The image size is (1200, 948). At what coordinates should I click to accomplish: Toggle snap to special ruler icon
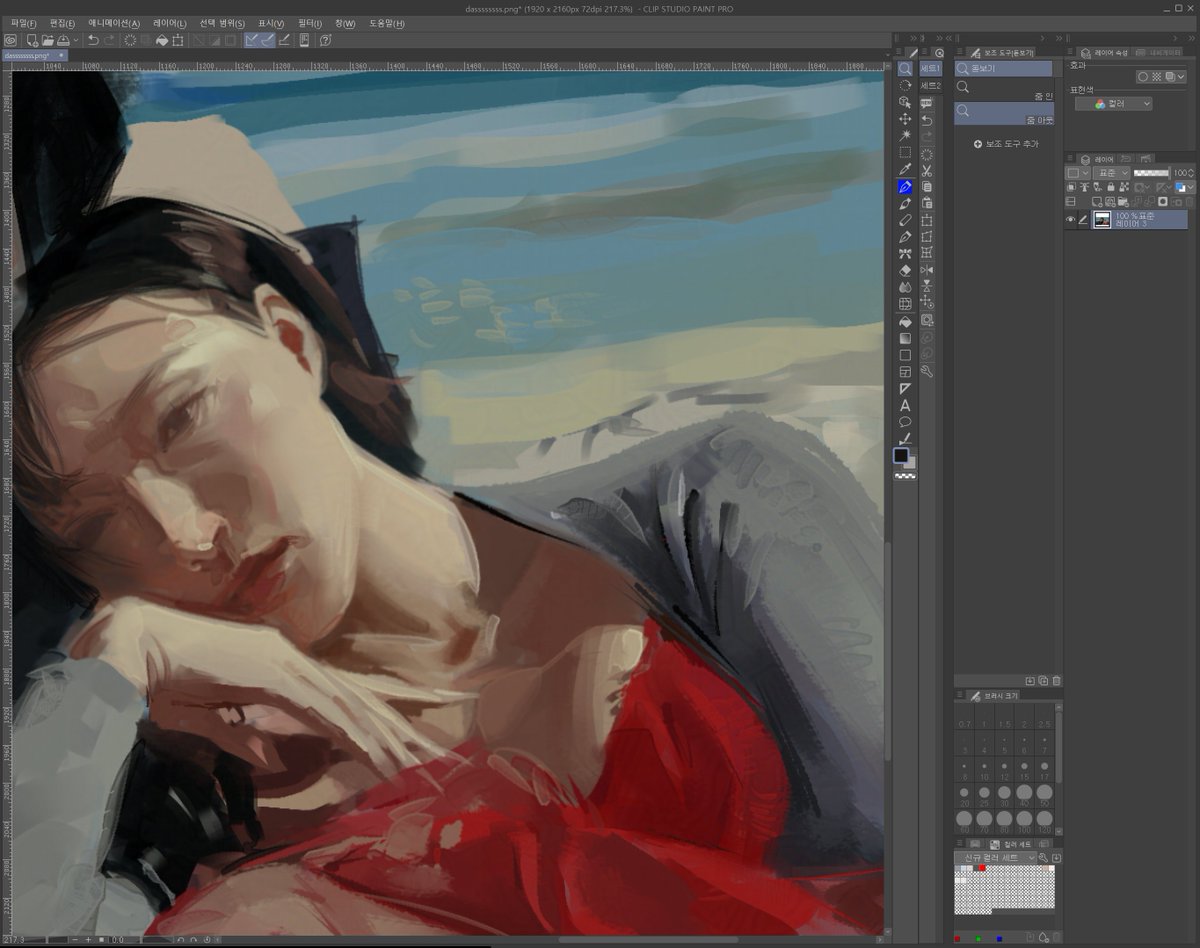[267, 40]
